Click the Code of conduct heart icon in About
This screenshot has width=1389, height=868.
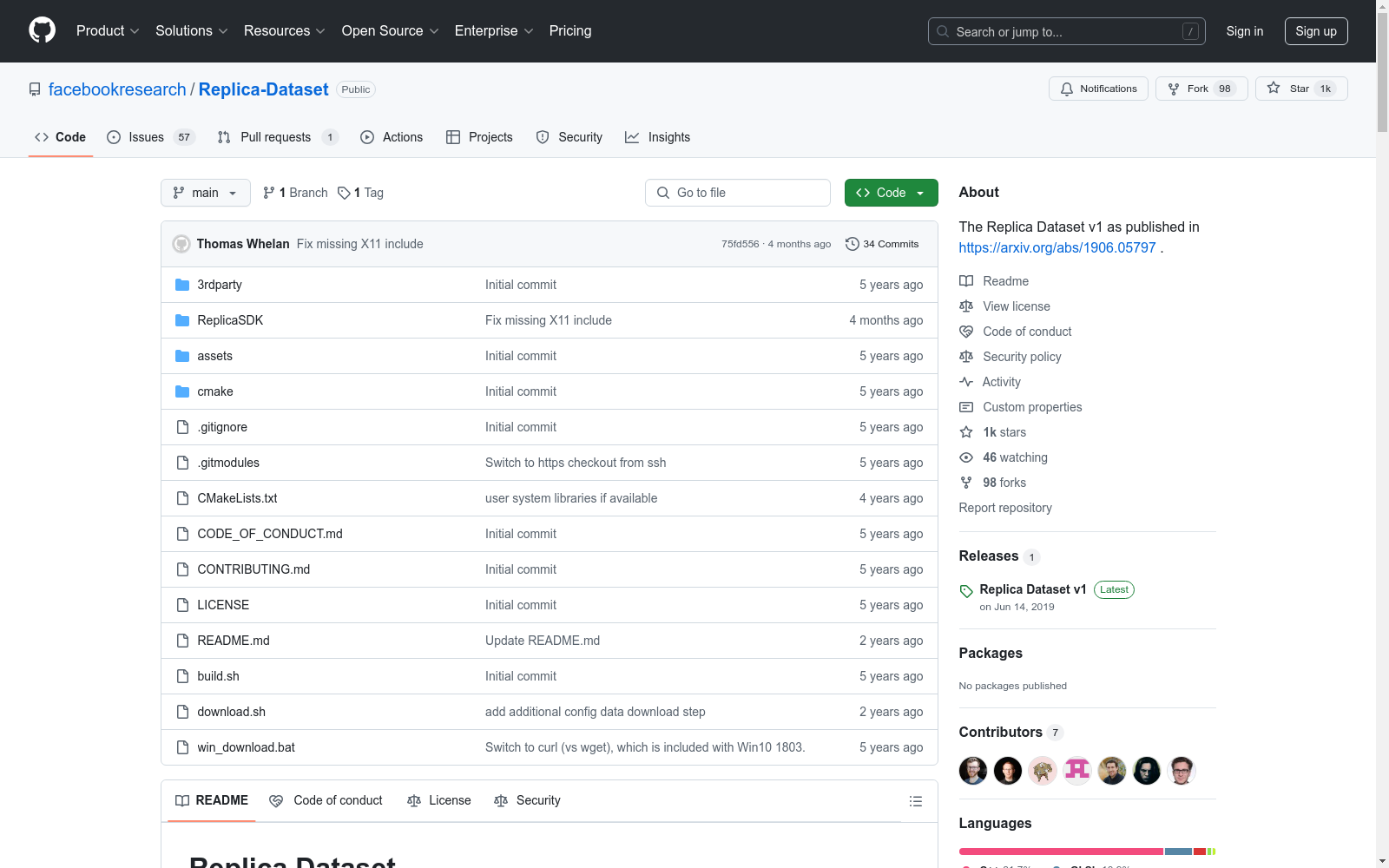click(966, 332)
